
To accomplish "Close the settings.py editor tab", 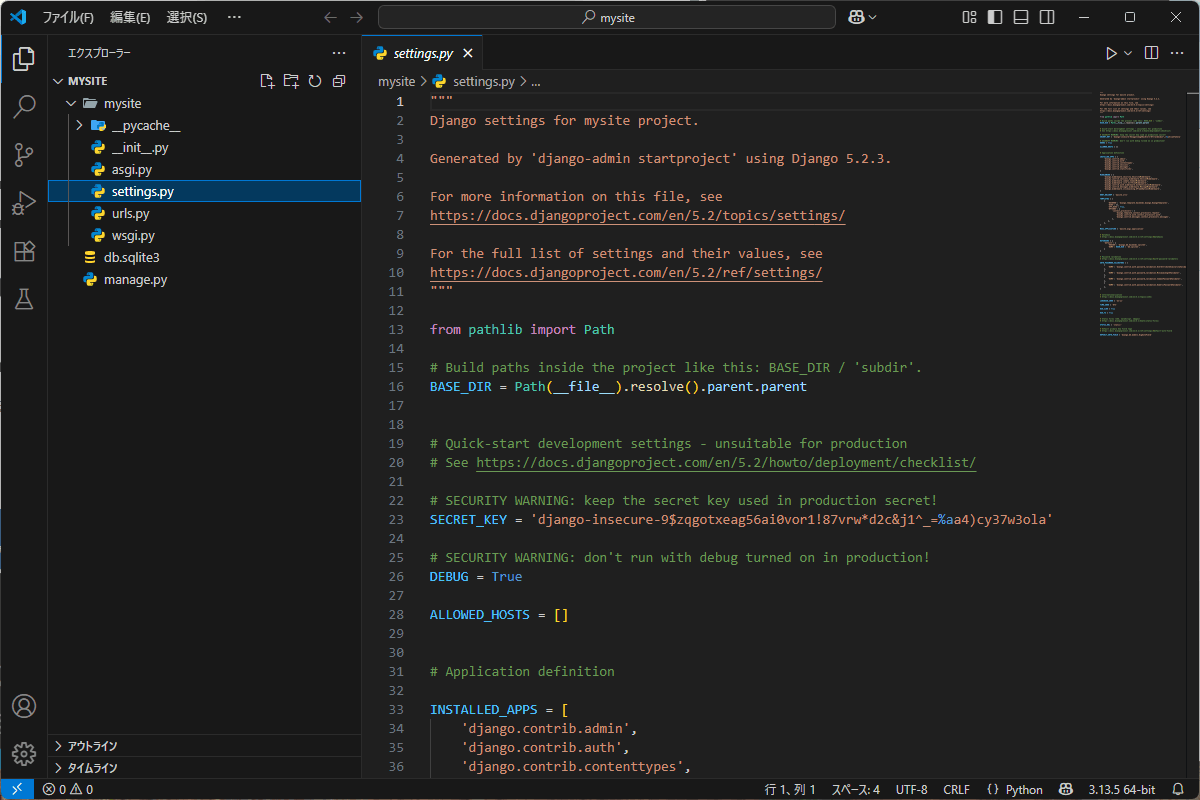I will pyautogui.click(x=468, y=53).
